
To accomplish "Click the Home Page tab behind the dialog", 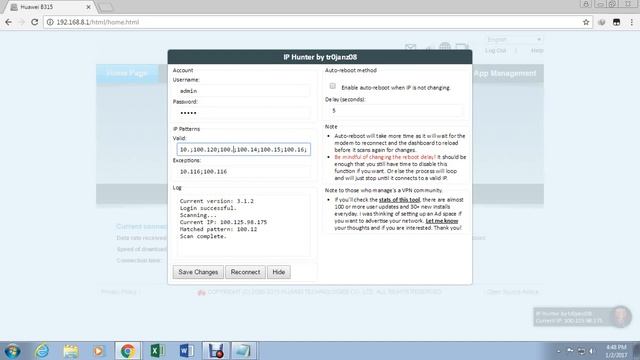I will click(x=127, y=73).
